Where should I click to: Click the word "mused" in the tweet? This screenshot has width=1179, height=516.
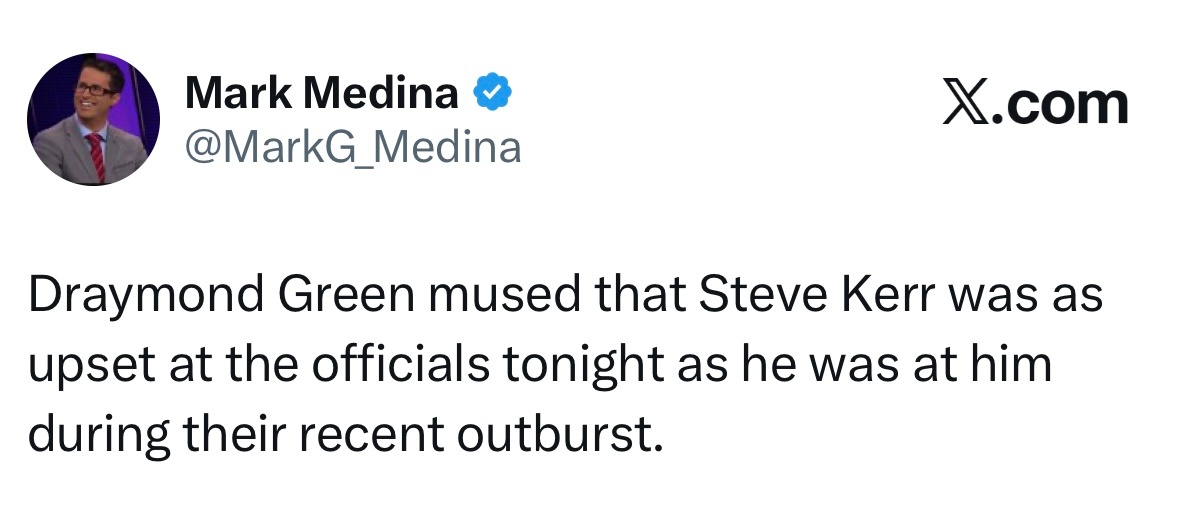point(505,293)
